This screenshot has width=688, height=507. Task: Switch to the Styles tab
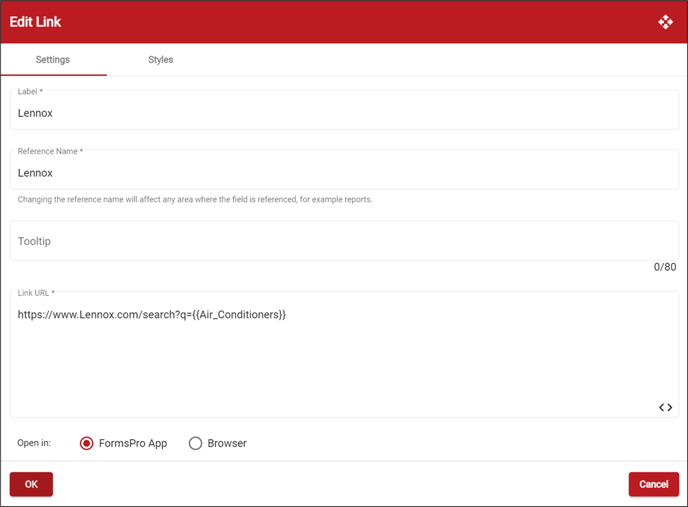pyautogui.click(x=161, y=60)
